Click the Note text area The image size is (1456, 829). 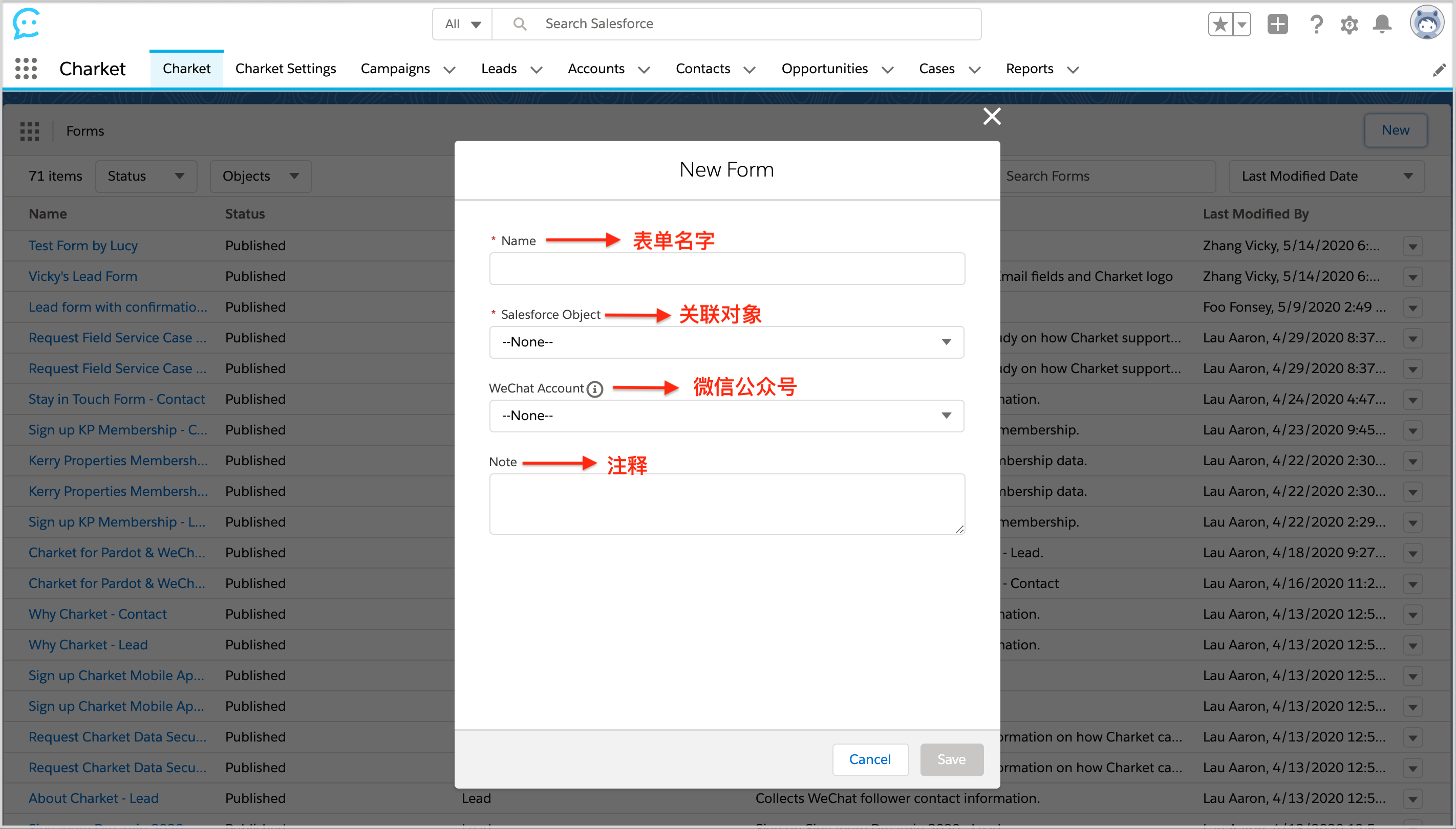pyautogui.click(x=727, y=504)
